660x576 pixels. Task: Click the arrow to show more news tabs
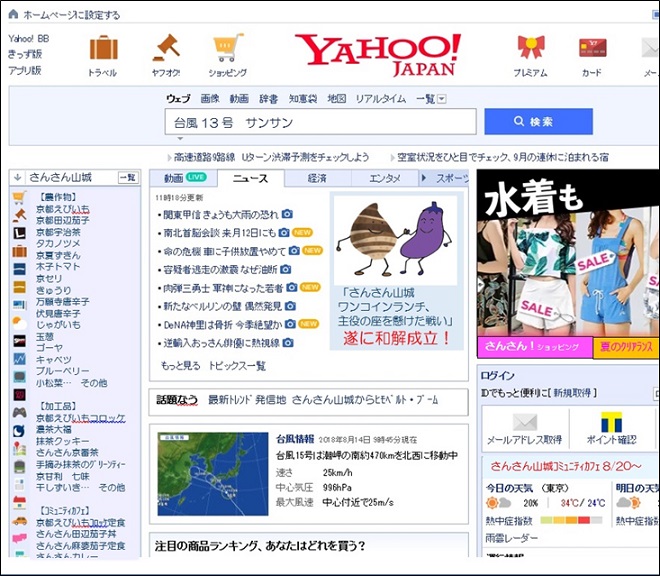click(x=424, y=178)
